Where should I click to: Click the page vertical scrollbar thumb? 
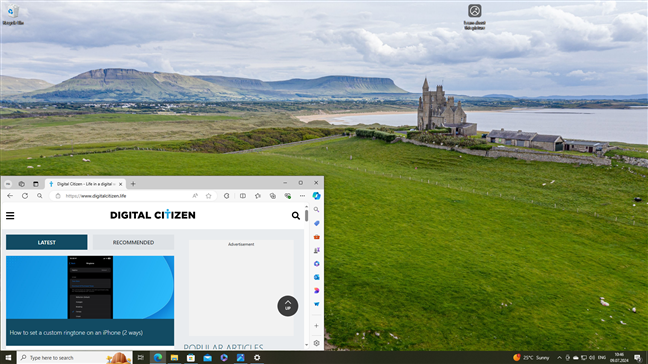click(x=306, y=216)
